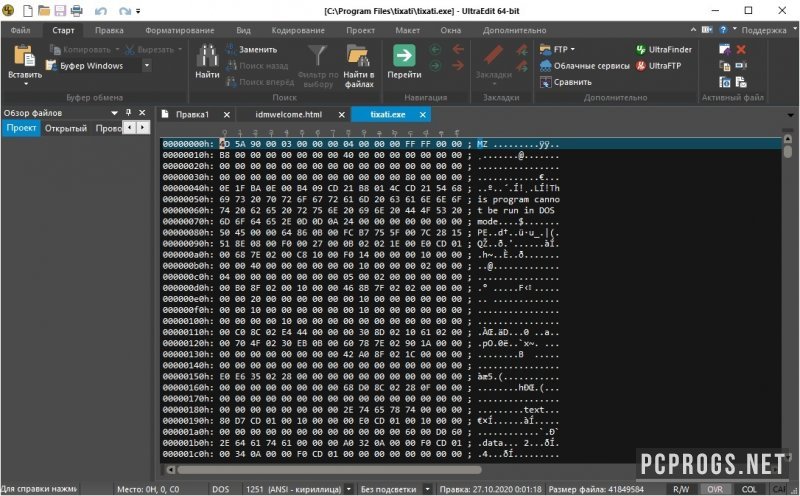
Task: Switch to Правка ribbon tab
Action: tap(109, 30)
